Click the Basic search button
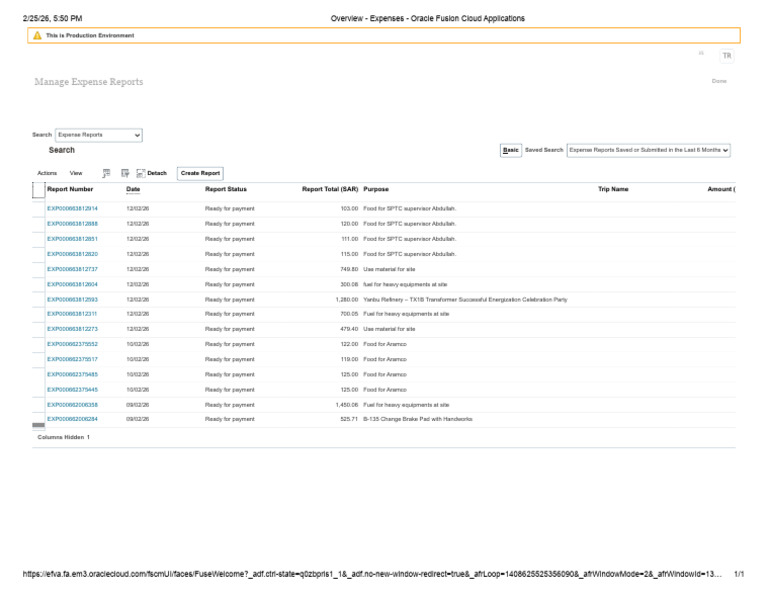Viewport: 768px width, 594px height. [x=510, y=150]
